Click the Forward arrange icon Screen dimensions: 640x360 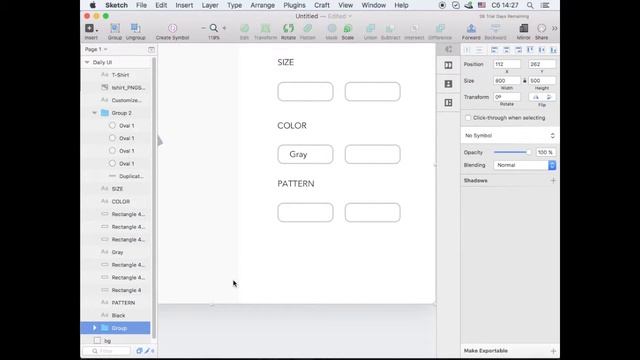point(471,28)
